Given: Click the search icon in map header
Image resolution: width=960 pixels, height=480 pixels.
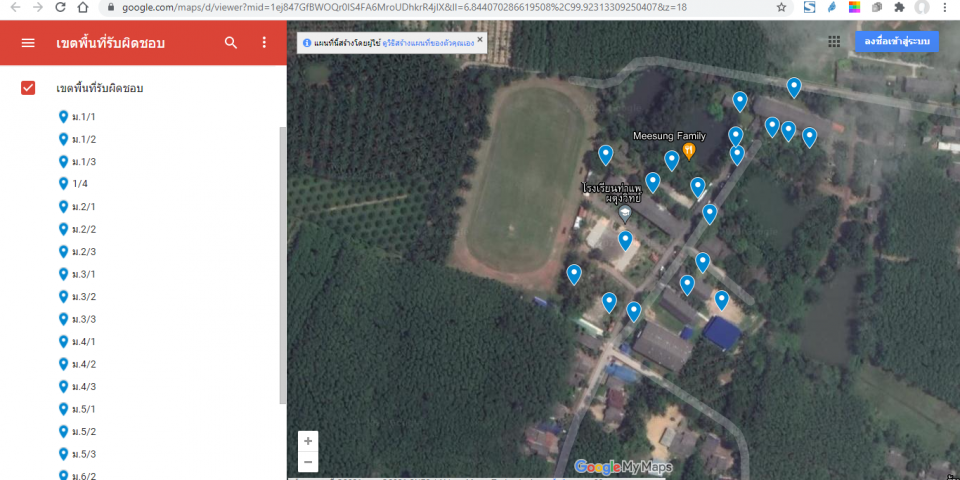Looking at the screenshot, I should click(x=231, y=43).
